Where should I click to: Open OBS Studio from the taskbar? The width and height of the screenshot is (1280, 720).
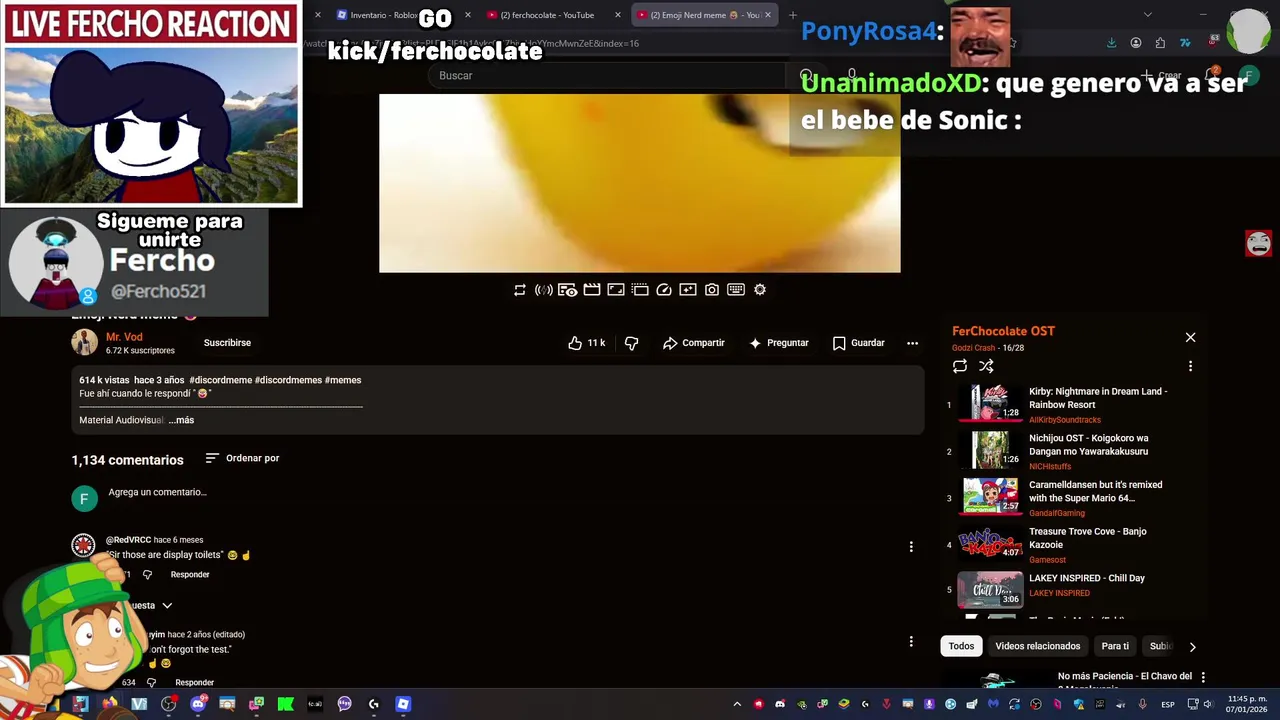[x=169, y=704]
